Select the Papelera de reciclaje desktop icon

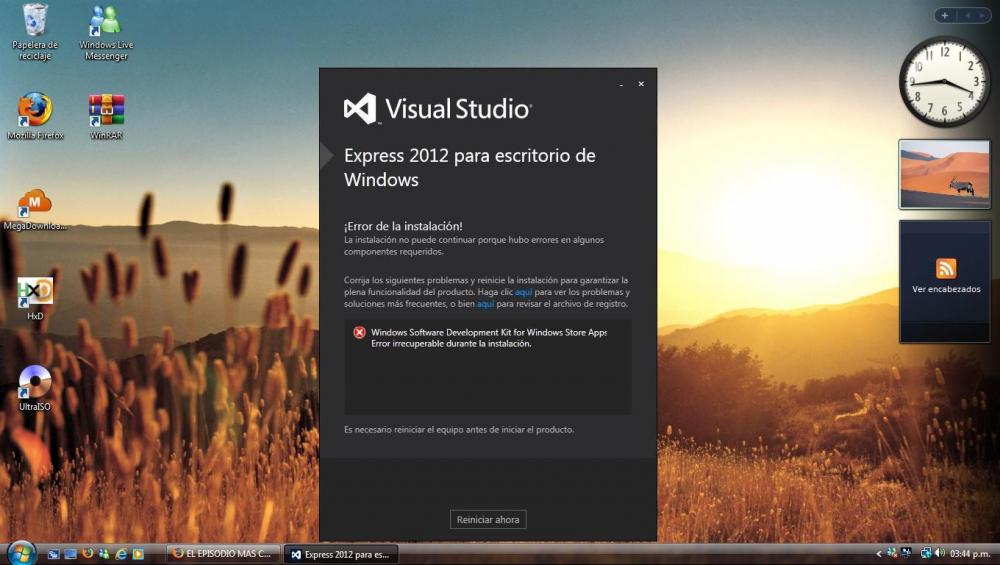pyautogui.click(x=34, y=32)
